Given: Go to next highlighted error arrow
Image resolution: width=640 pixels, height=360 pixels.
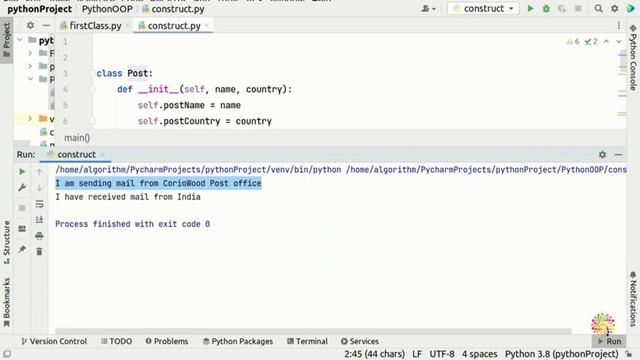Looking at the screenshot, I should point(619,42).
